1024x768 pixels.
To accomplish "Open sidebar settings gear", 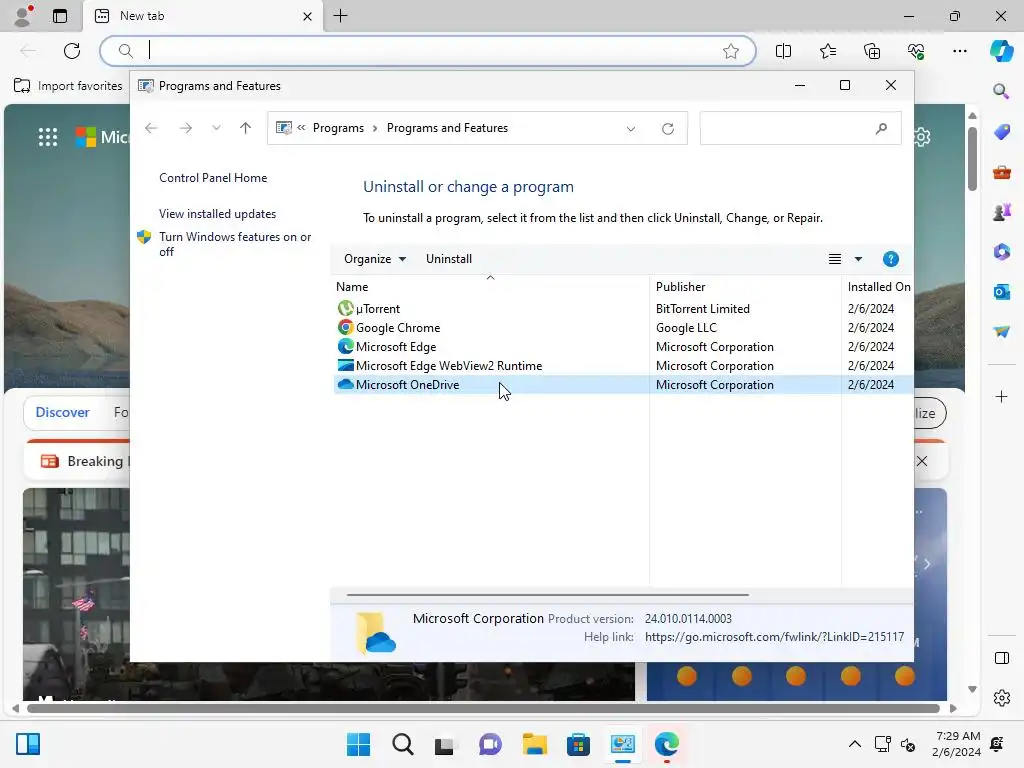I will tap(1001, 698).
